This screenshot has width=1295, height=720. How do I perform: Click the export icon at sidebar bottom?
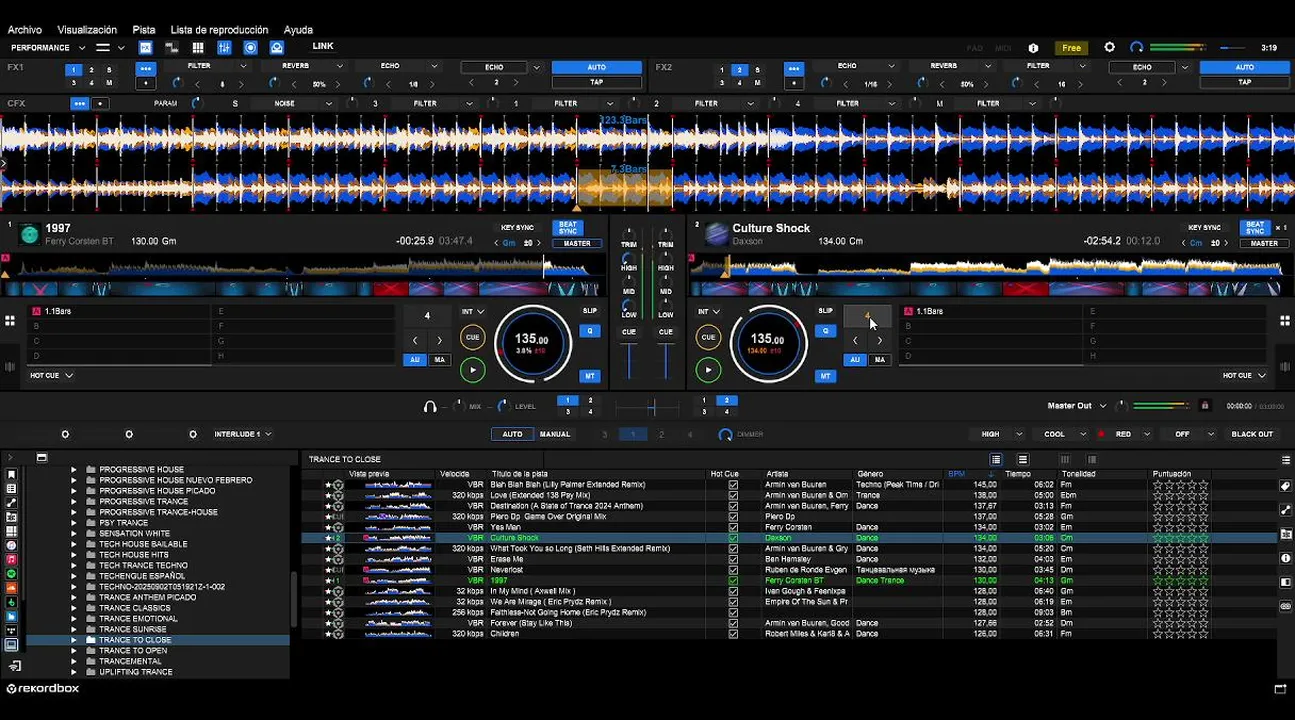coord(14,666)
